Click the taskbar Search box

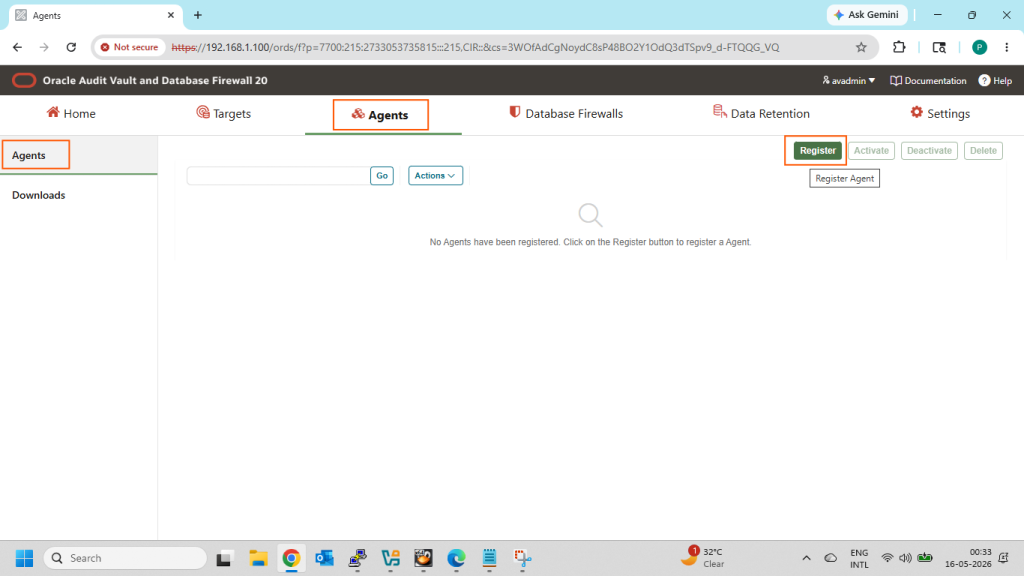point(125,558)
